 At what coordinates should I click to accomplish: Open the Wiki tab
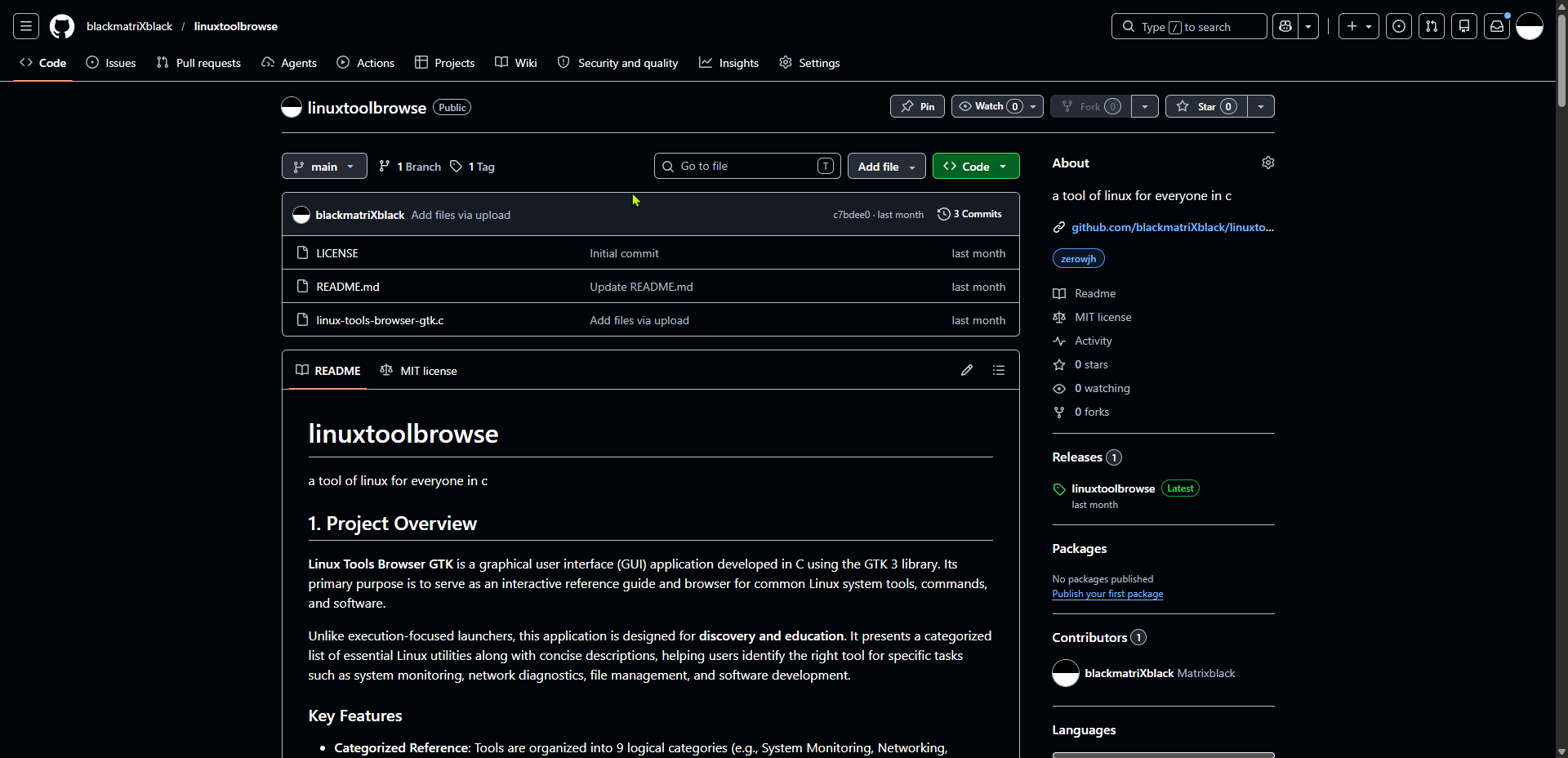[x=516, y=63]
